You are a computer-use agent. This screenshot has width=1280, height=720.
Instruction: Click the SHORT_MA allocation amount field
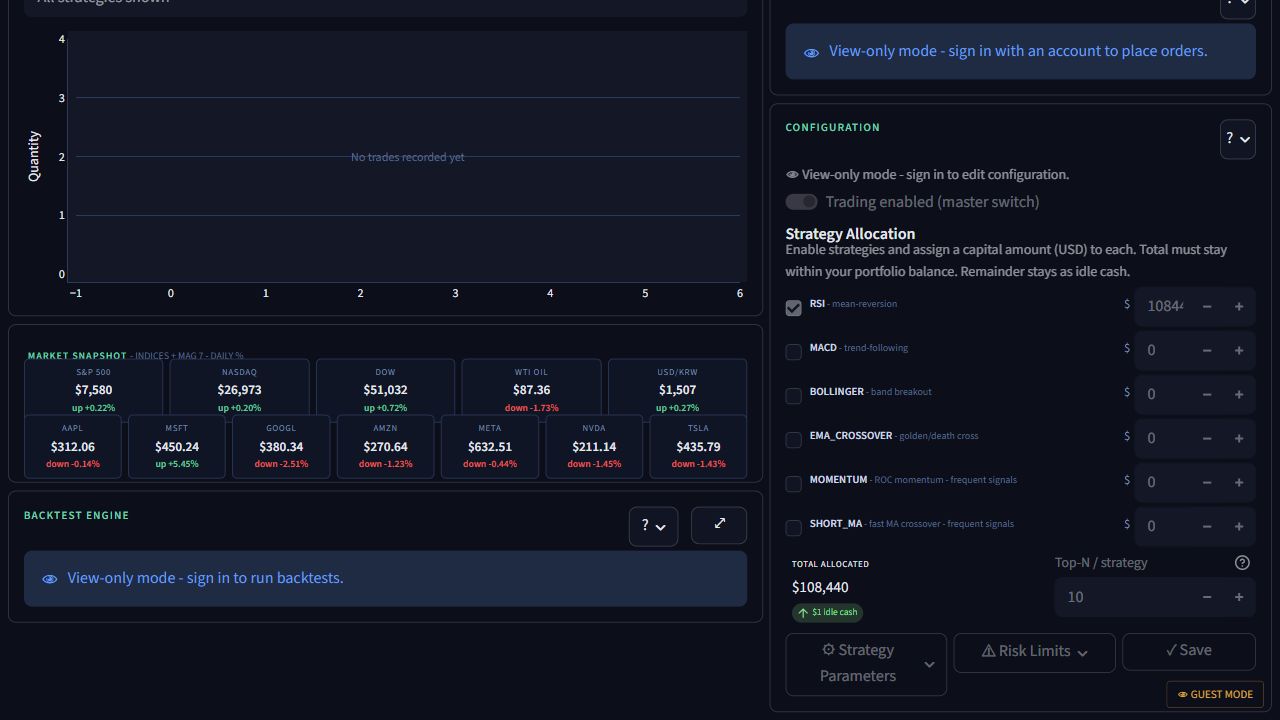(1164, 526)
